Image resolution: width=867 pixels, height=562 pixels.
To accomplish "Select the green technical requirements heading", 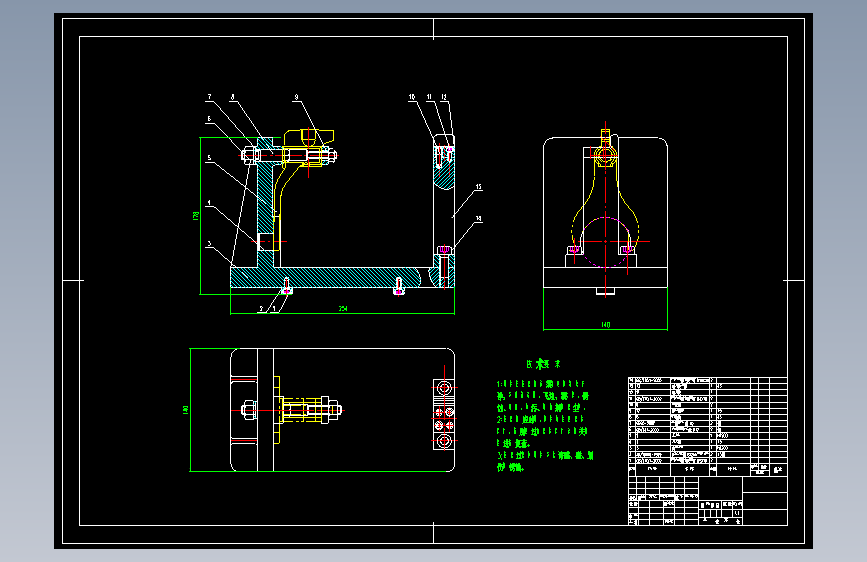I will click(544, 364).
